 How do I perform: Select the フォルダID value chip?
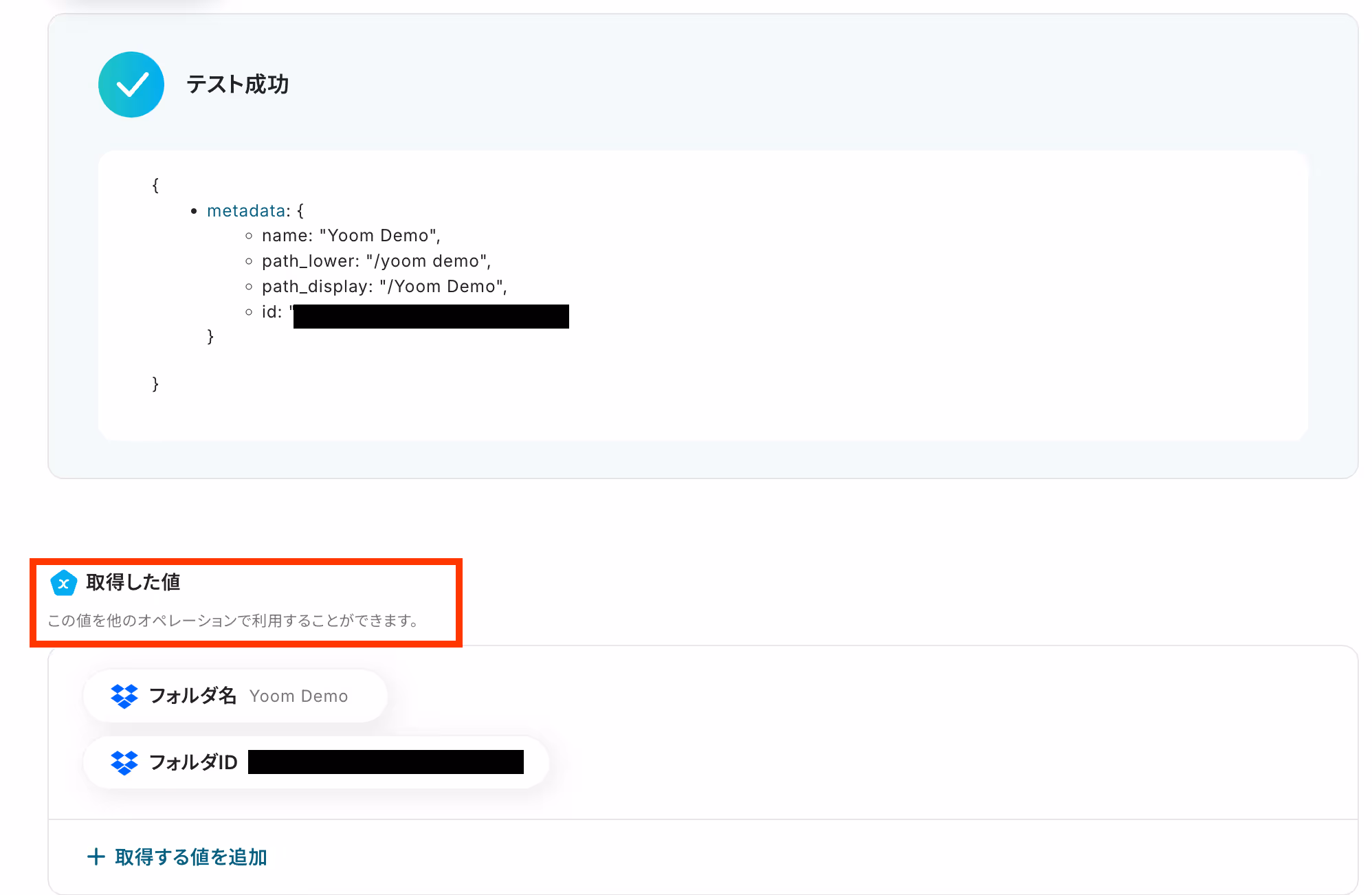[316, 762]
